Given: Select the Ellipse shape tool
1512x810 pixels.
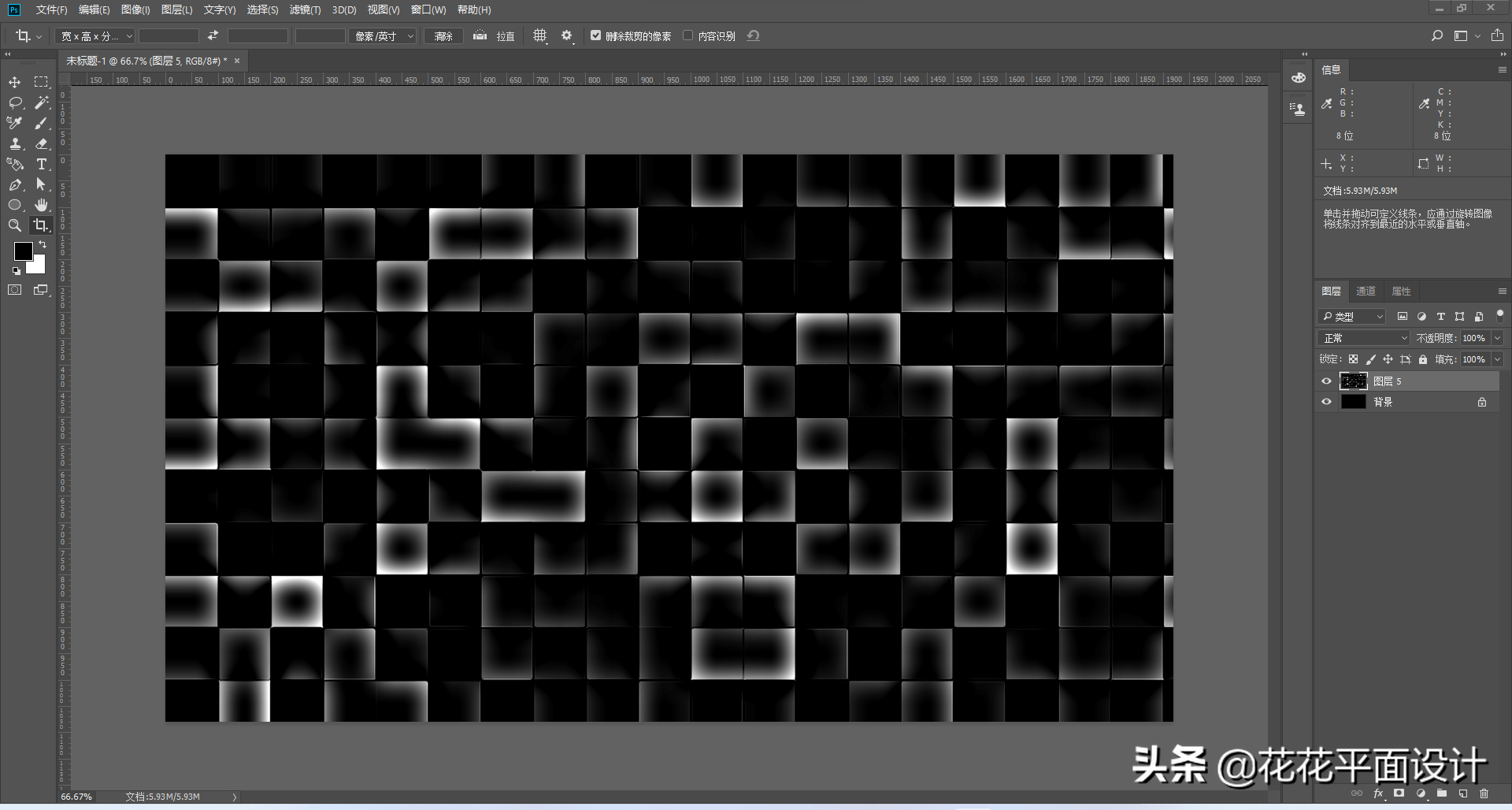Looking at the screenshot, I should click(x=14, y=206).
